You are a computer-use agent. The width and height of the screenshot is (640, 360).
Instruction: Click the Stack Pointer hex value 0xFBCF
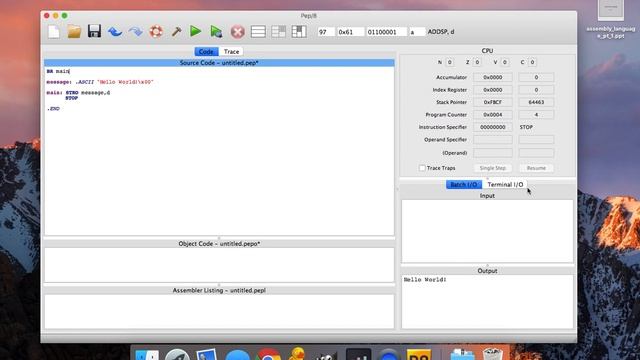[x=493, y=102]
